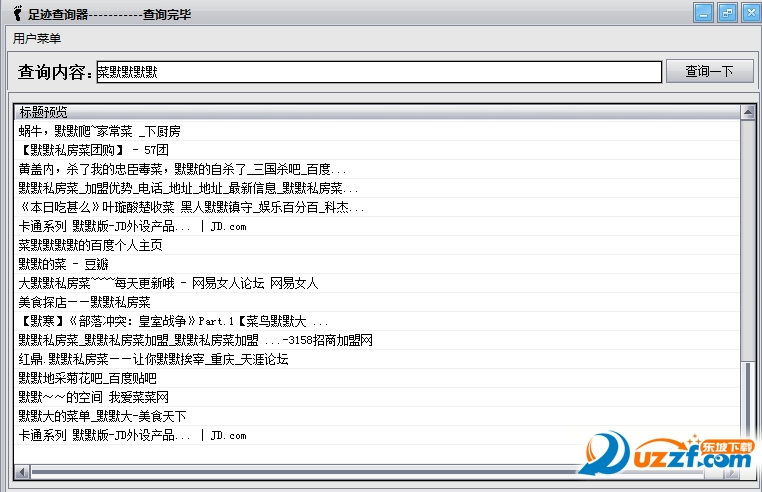Select row 默默~~的空间 我爱菜菜网
762x492 pixels.
pos(377,397)
